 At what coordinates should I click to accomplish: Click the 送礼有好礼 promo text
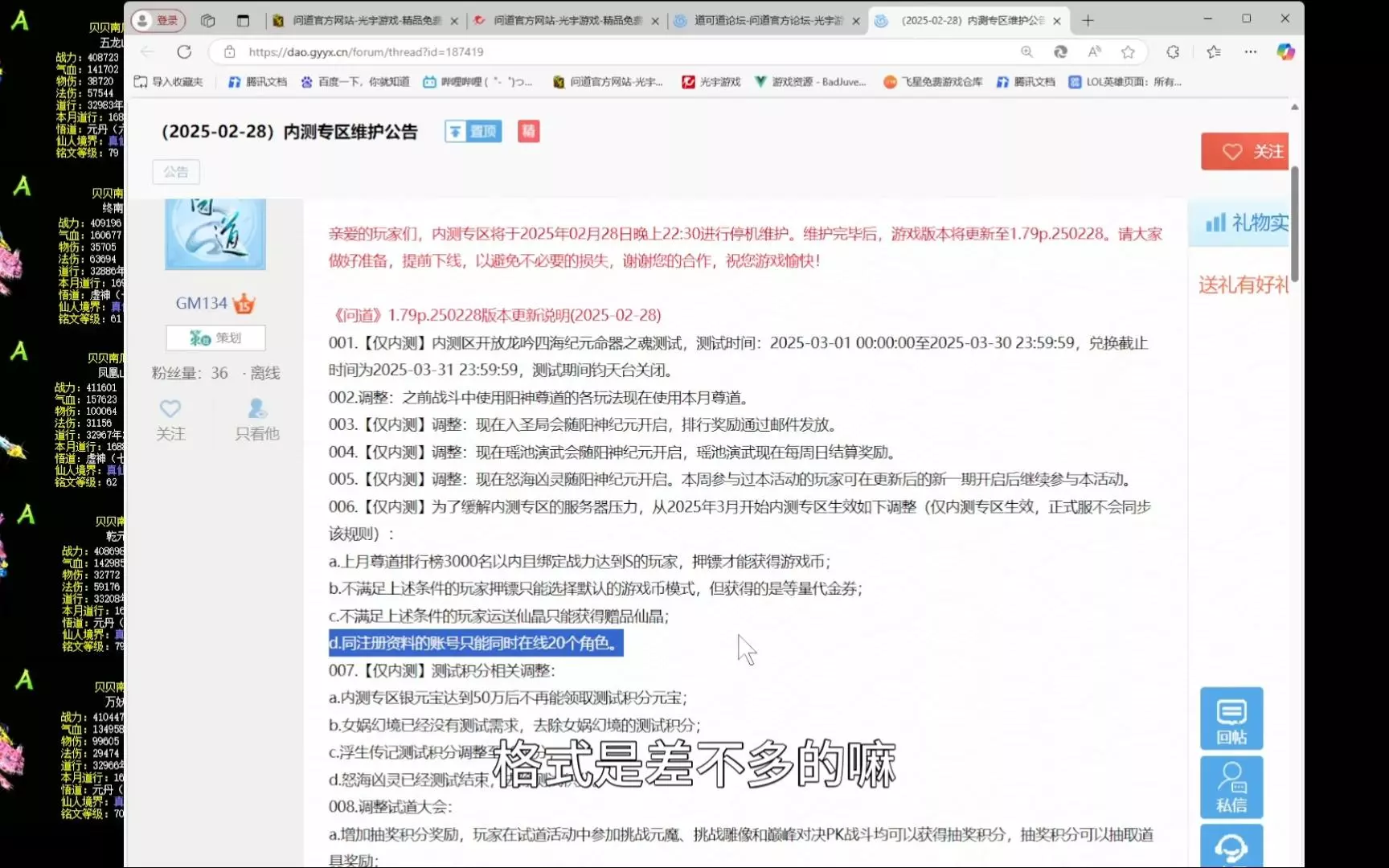[x=1244, y=285]
